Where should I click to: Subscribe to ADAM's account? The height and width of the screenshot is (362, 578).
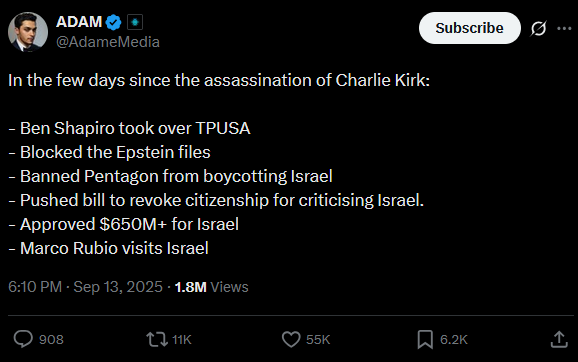pyautogui.click(x=470, y=28)
